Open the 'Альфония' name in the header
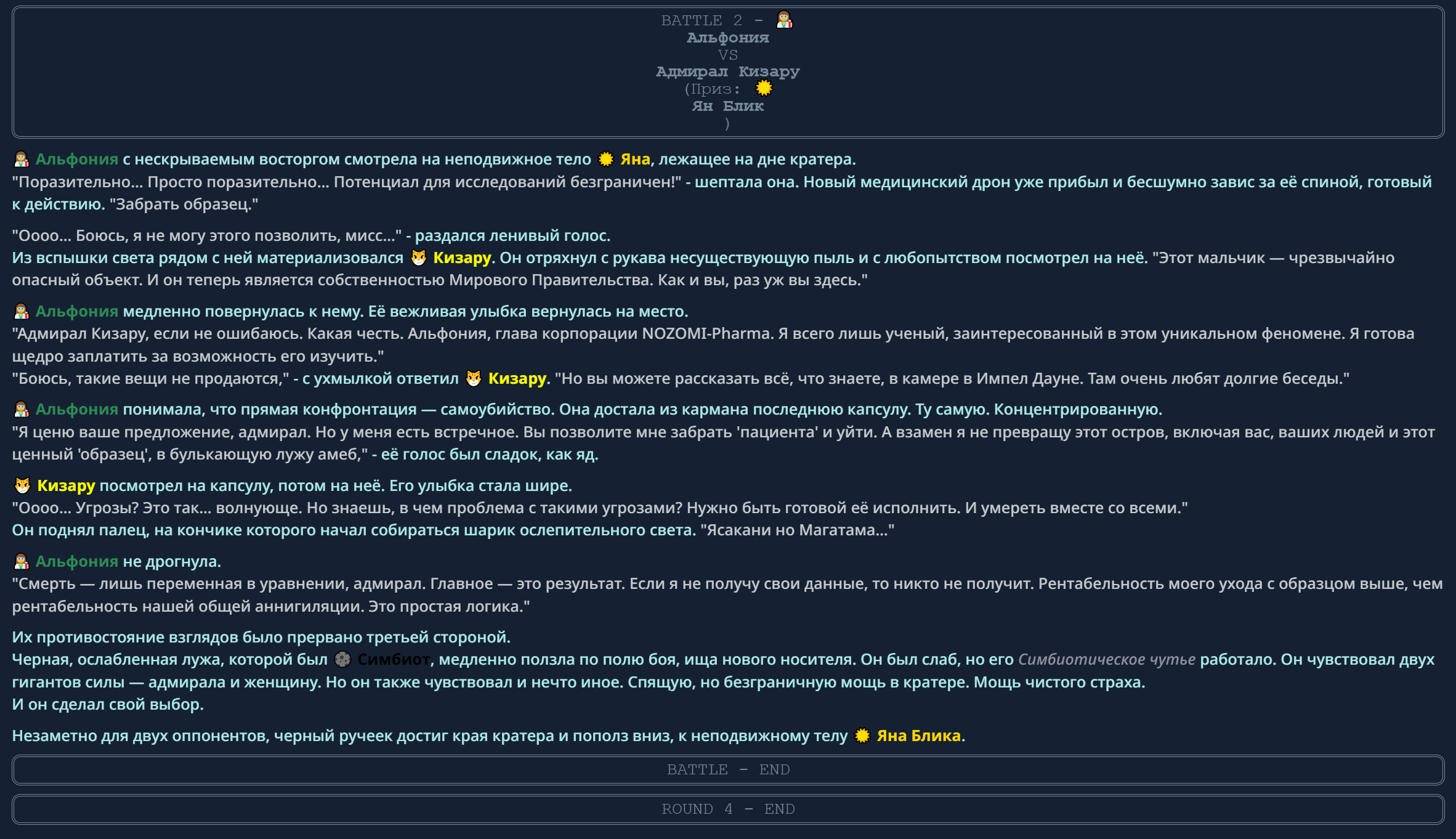The height and width of the screenshot is (839, 1456). [x=727, y=38]
